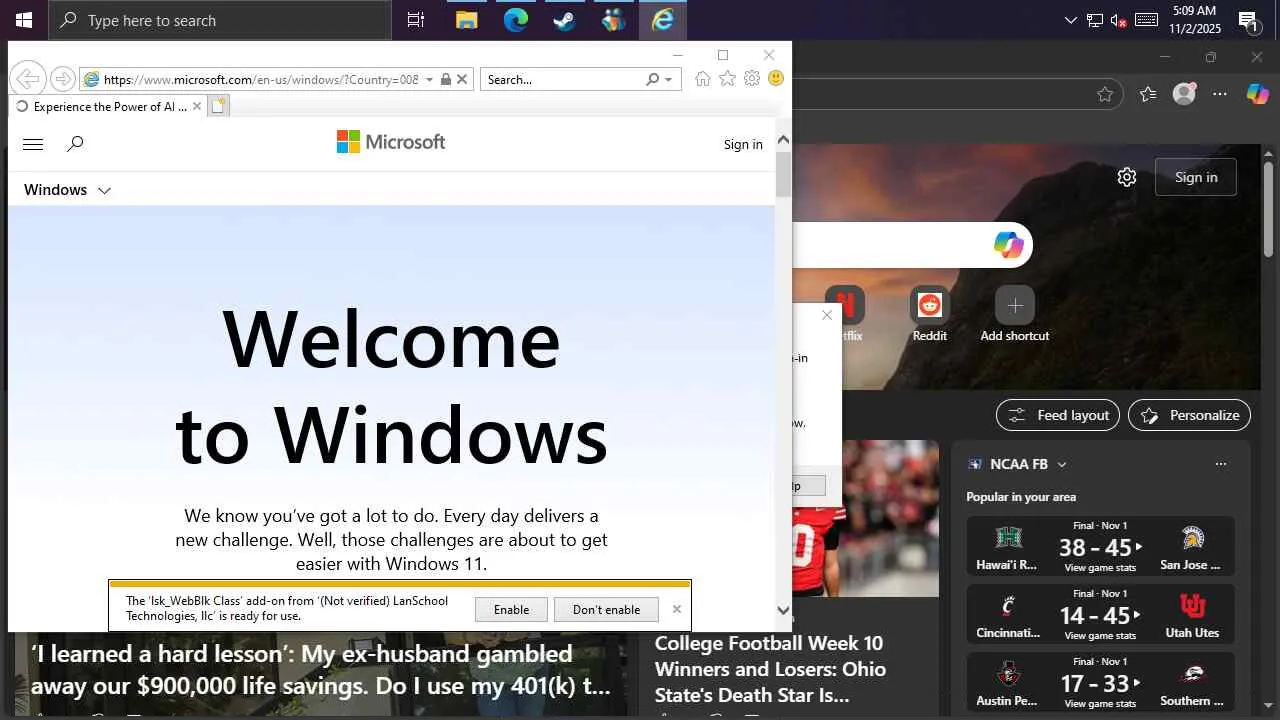
Task: Expand the address bar autocomplete dropdown
Action: [x=429, y=80]
